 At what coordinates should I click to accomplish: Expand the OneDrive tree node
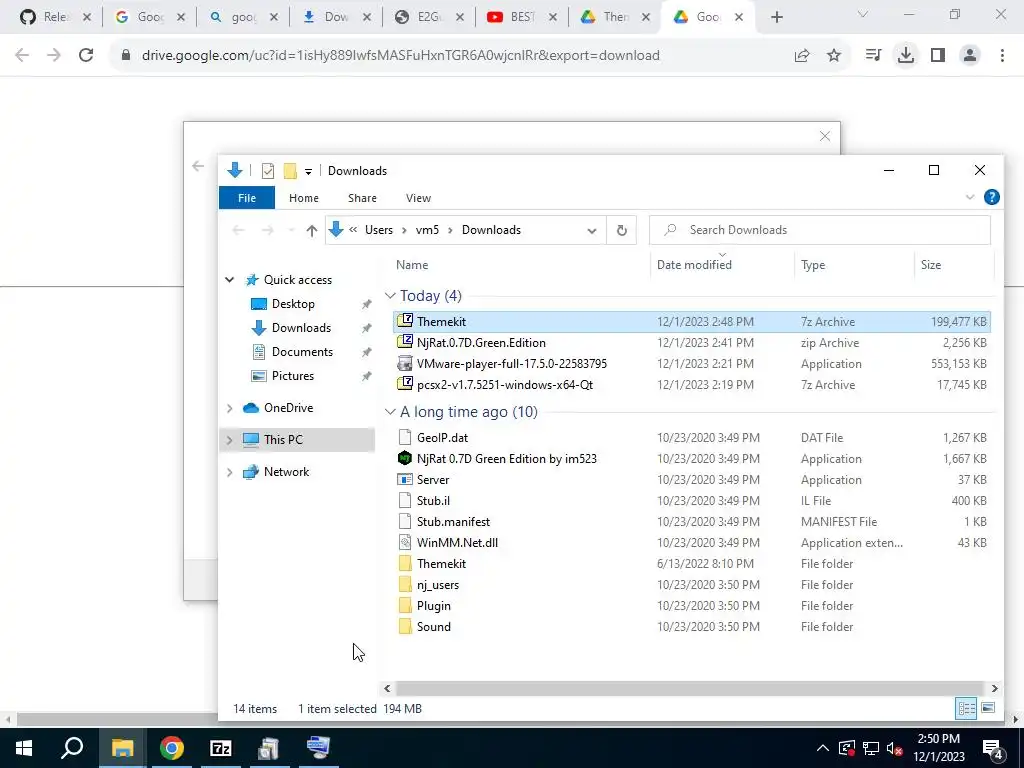[x=229, y=408]
